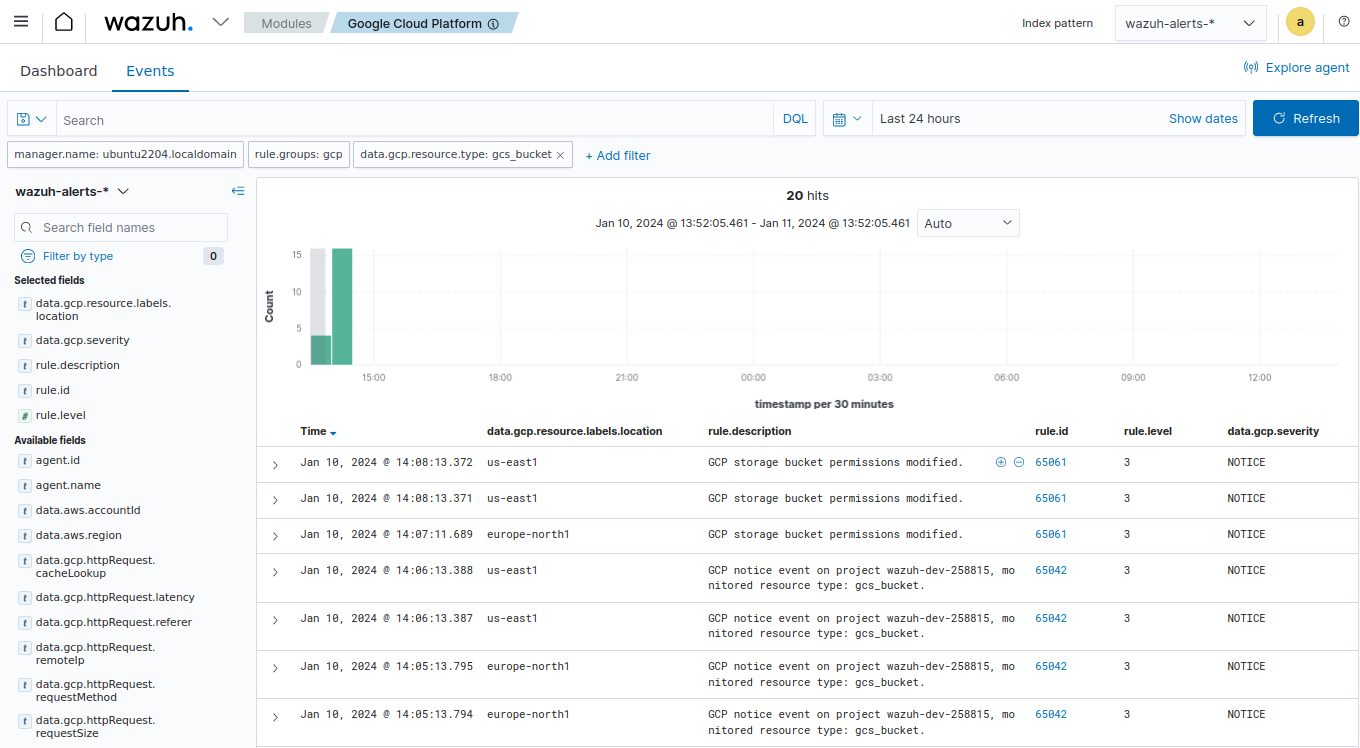This screenshot has height=748, width=1360.
Task: Expand the 14:08:13.371 event row
Action: tap(275, 501)
